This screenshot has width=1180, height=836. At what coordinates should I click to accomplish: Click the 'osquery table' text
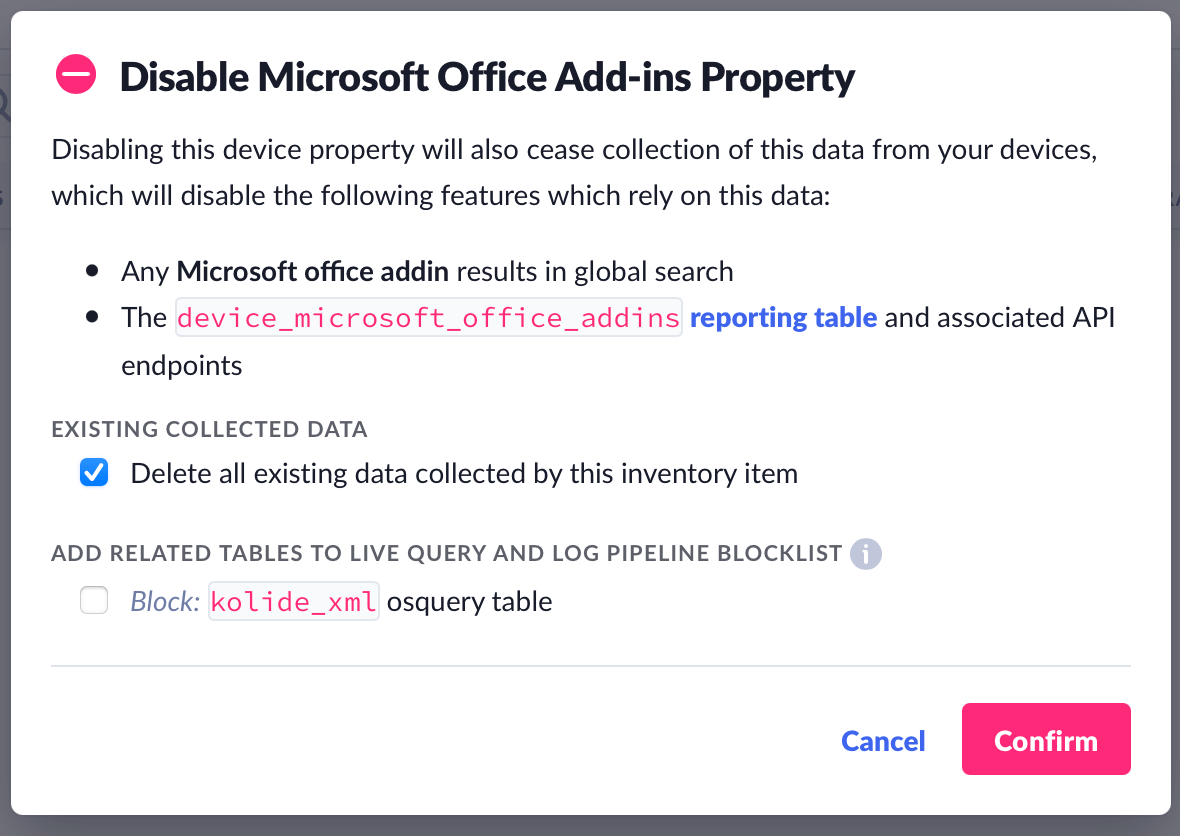(x=469, y=602)
